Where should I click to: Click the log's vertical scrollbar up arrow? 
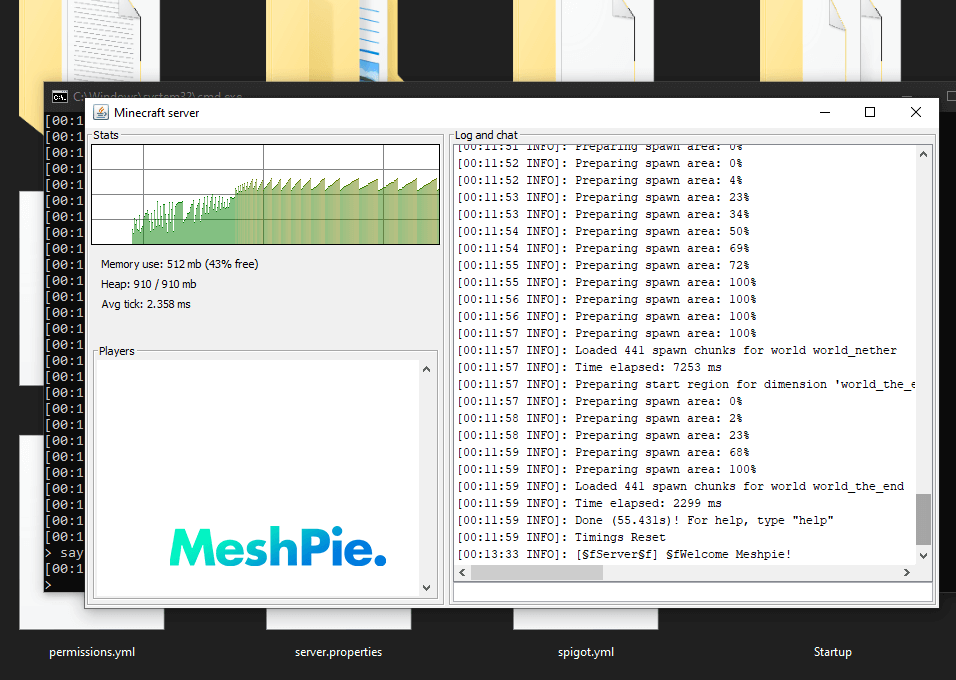click(923, 154)
